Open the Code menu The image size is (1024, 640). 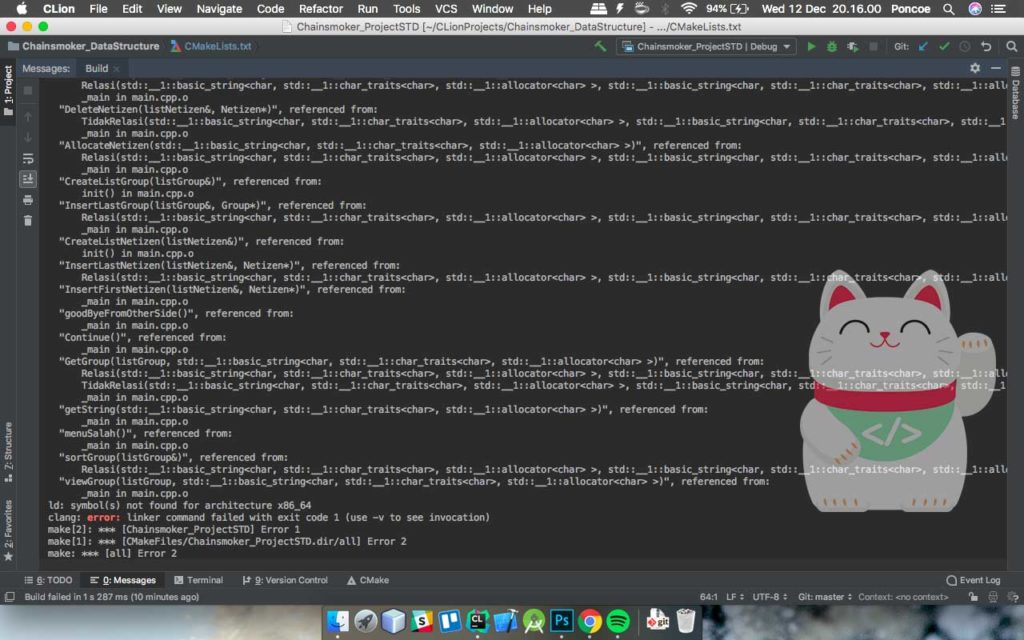coord(270,9)
